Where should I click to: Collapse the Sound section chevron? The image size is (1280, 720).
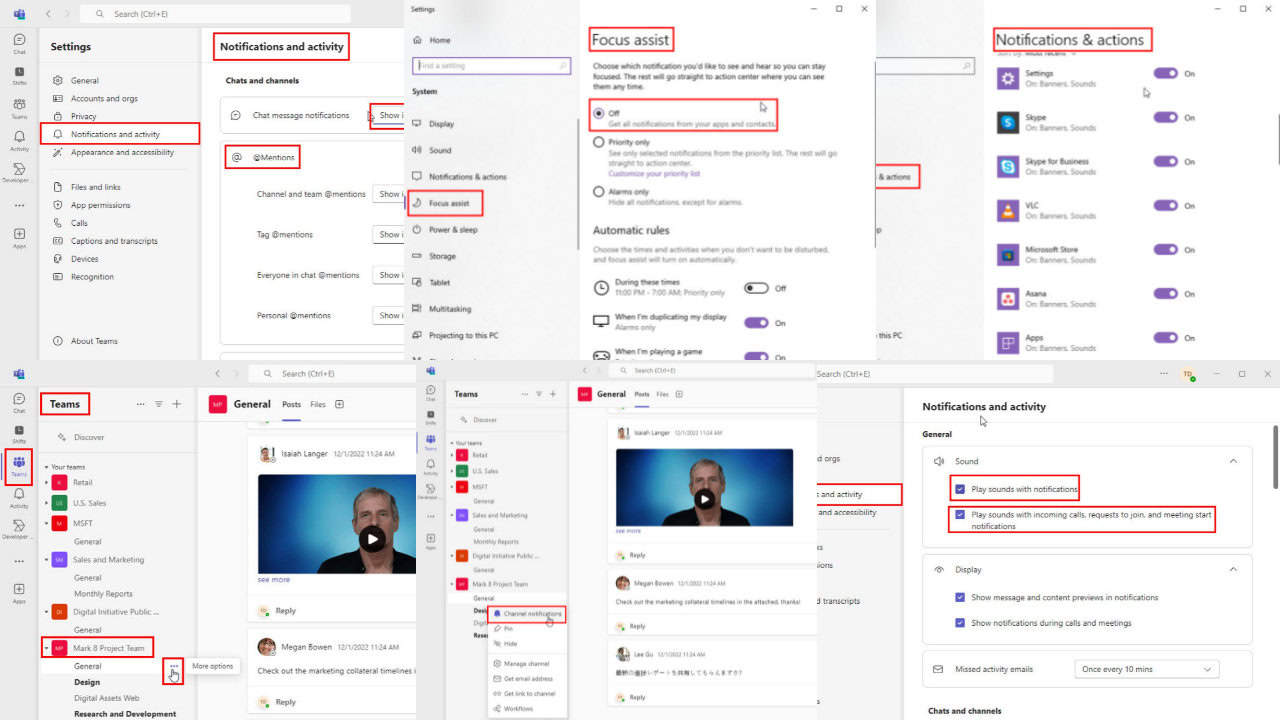click(x=1233, y=461)
